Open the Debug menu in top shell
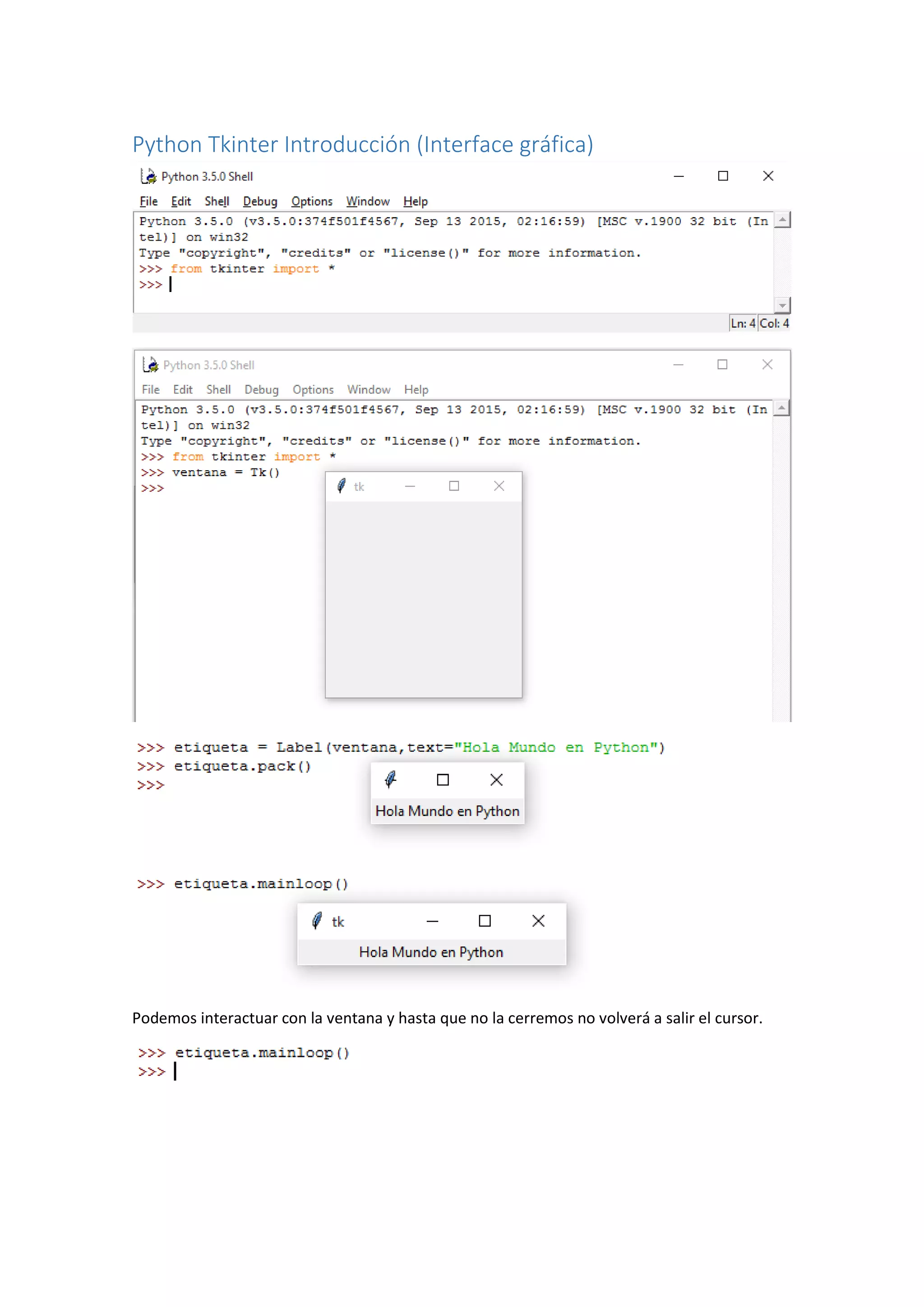The width and height of the screenshot is (924, 1307). (260, 201)
